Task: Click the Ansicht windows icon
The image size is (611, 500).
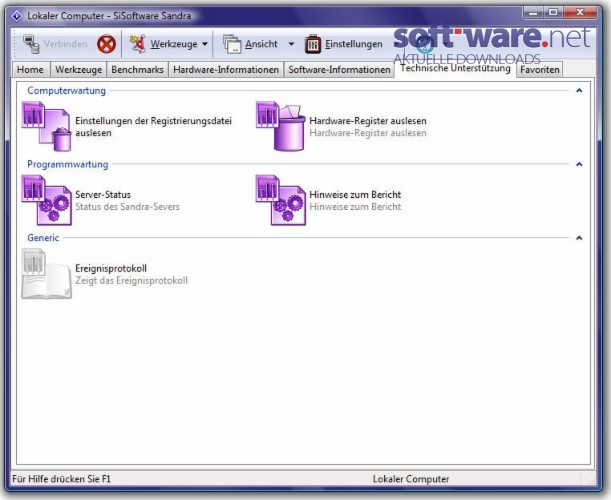Action: tap(232, 44)
